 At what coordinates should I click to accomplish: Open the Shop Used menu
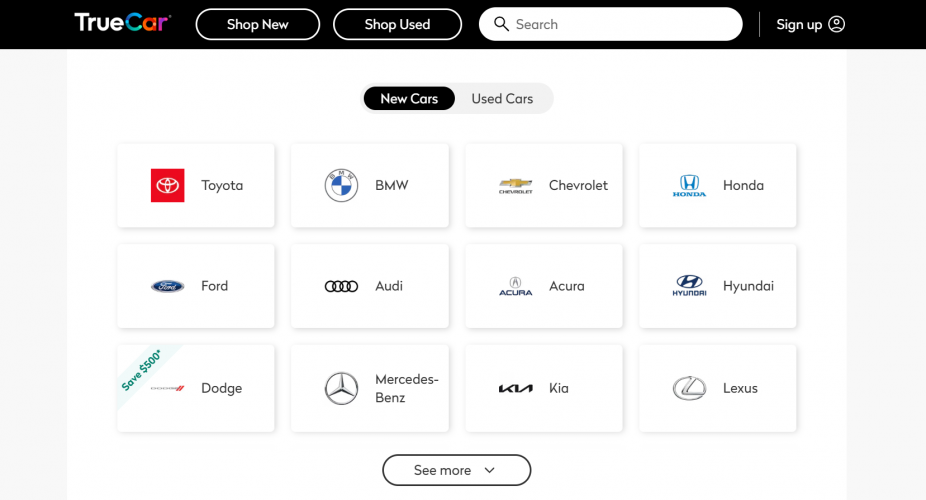point(397,24)
